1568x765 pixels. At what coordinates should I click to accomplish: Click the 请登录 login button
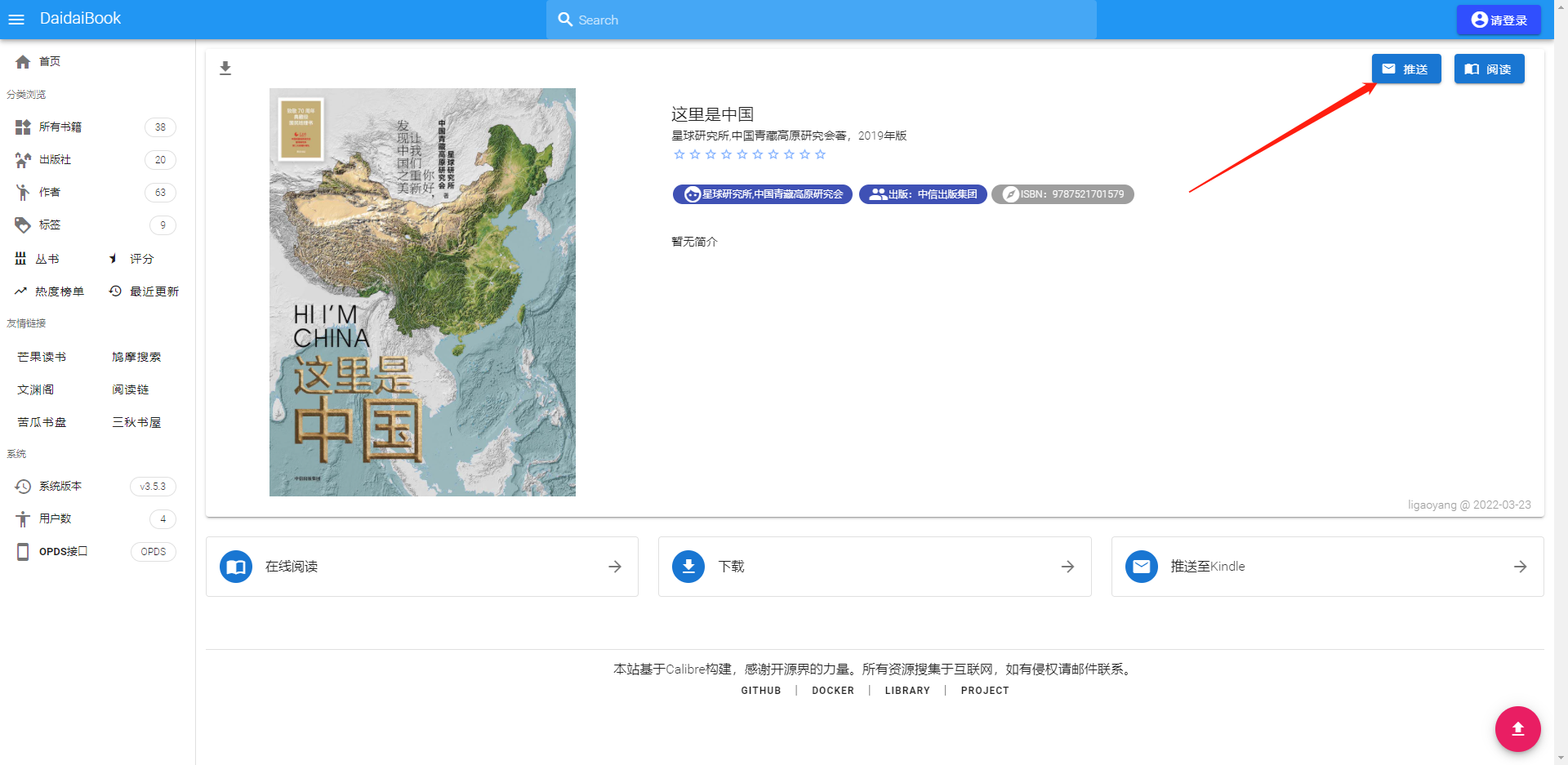1499,20
